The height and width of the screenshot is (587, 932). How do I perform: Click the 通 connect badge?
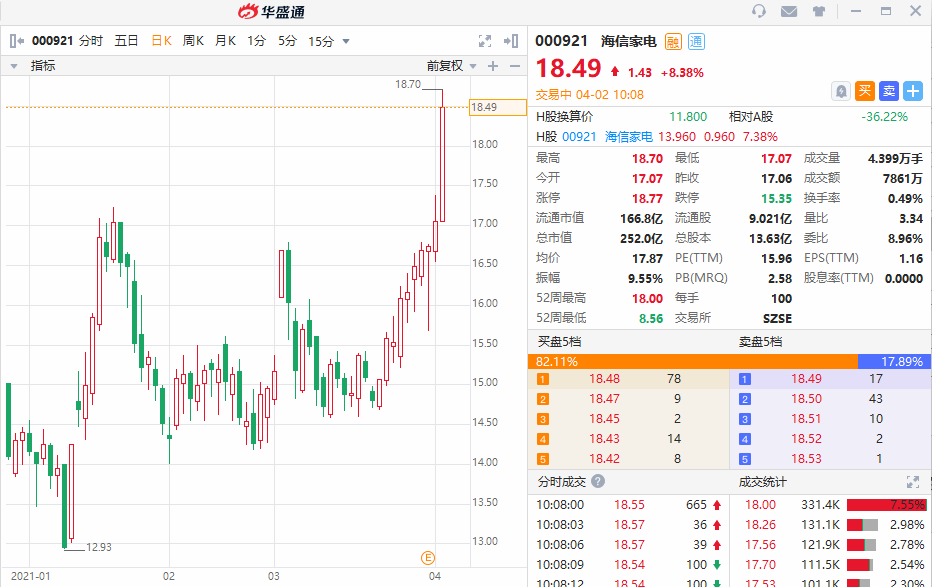pos(696,42)
